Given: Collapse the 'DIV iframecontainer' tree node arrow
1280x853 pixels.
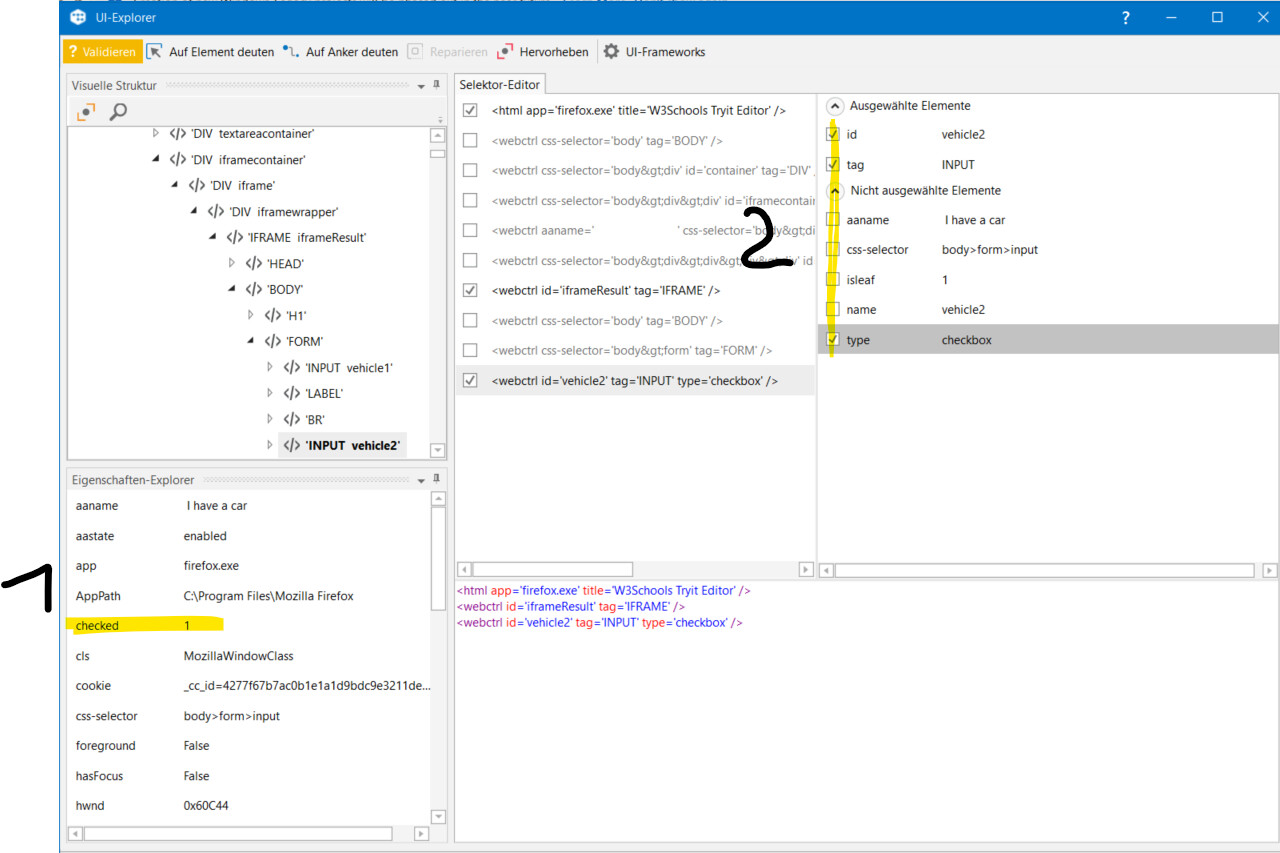Looking at the screenshot, I should point(155,159).
